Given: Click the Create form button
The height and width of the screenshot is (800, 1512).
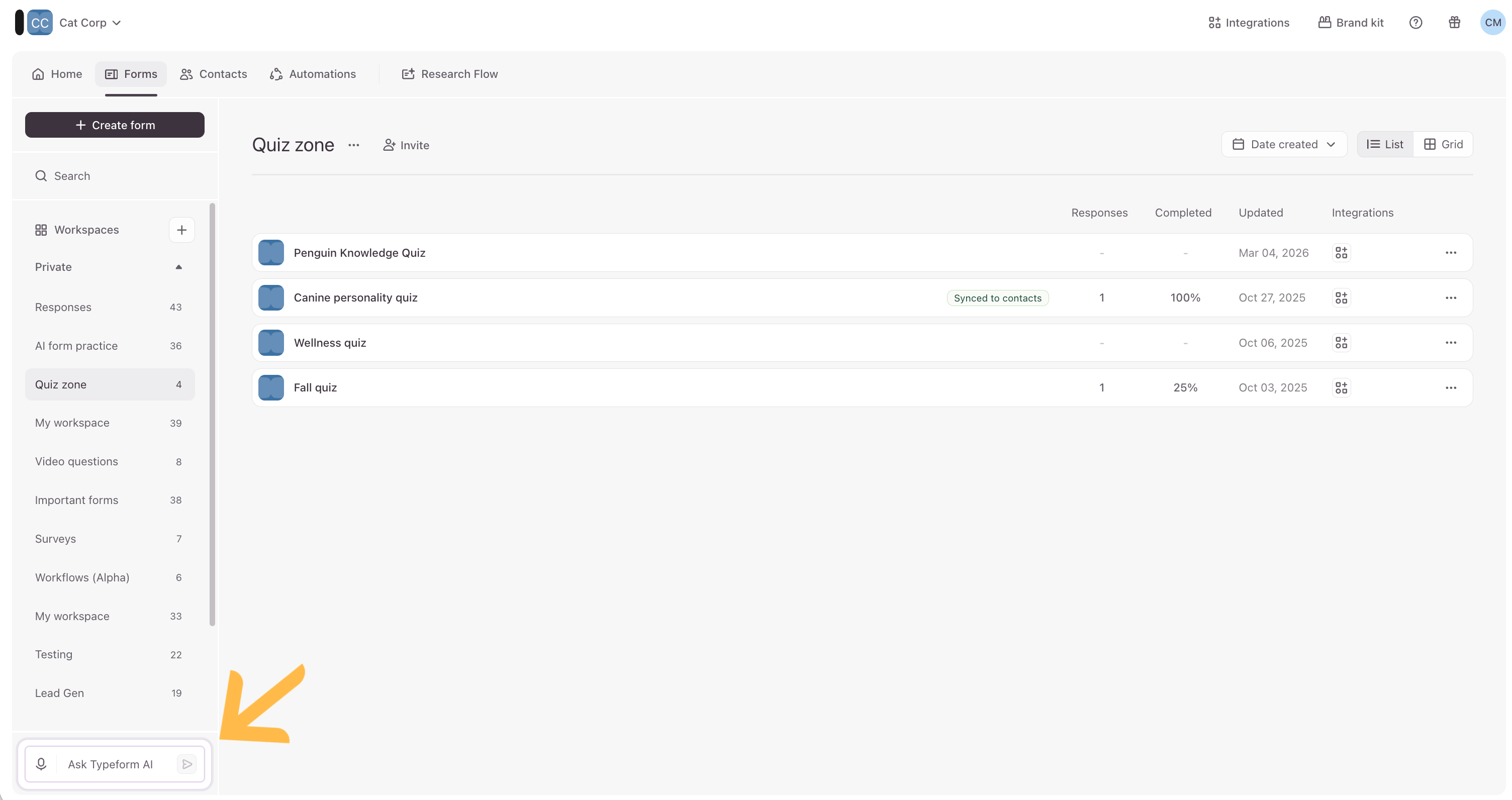Looking at the screenshot, I should pos(115,125).
